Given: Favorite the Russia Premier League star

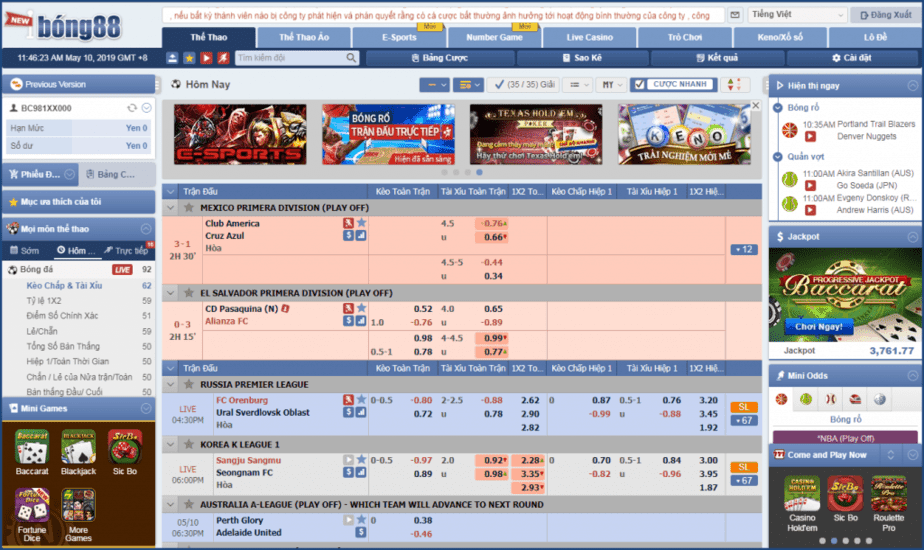Looking at the screenshot, I should [x=189, y=384].
